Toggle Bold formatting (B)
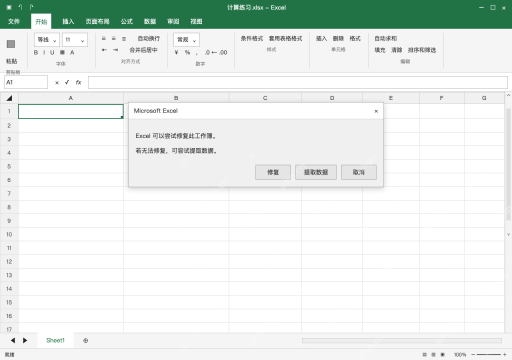The image size is (512, 360). [x=36, y=53]
